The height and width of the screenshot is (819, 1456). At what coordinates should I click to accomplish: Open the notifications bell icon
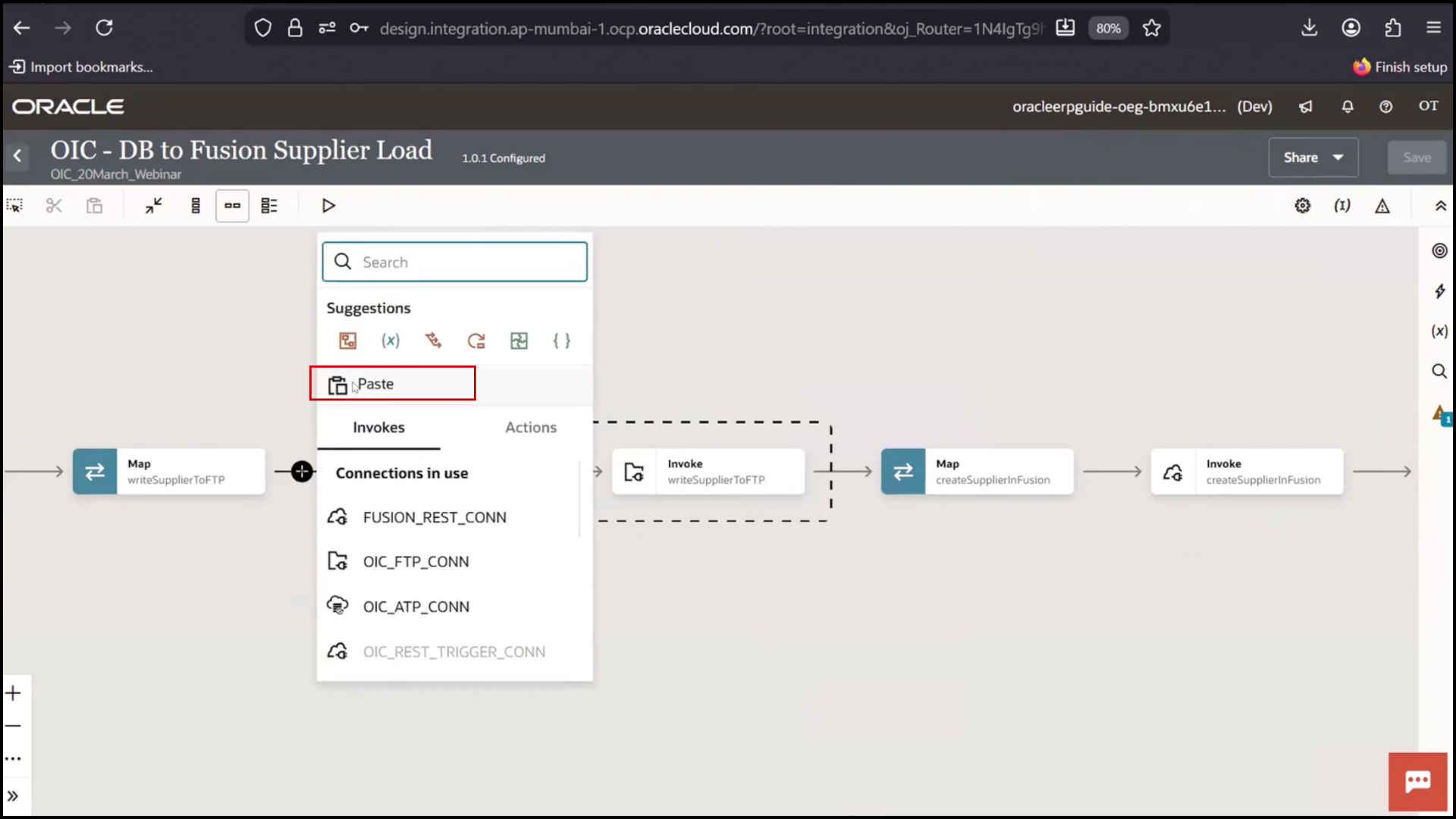click(1347, 106)
